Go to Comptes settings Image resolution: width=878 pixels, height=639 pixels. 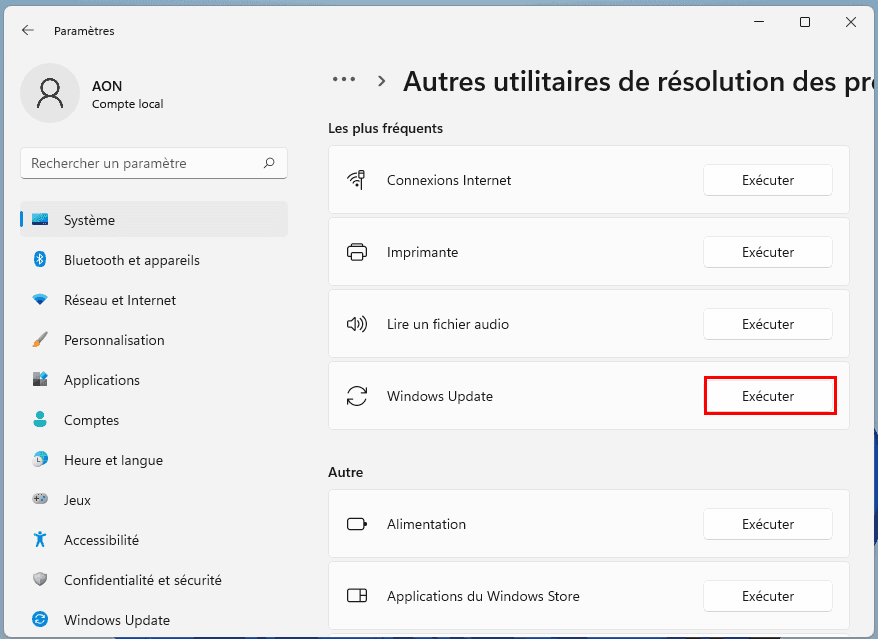pyautogui.click(x=91, y=420)
